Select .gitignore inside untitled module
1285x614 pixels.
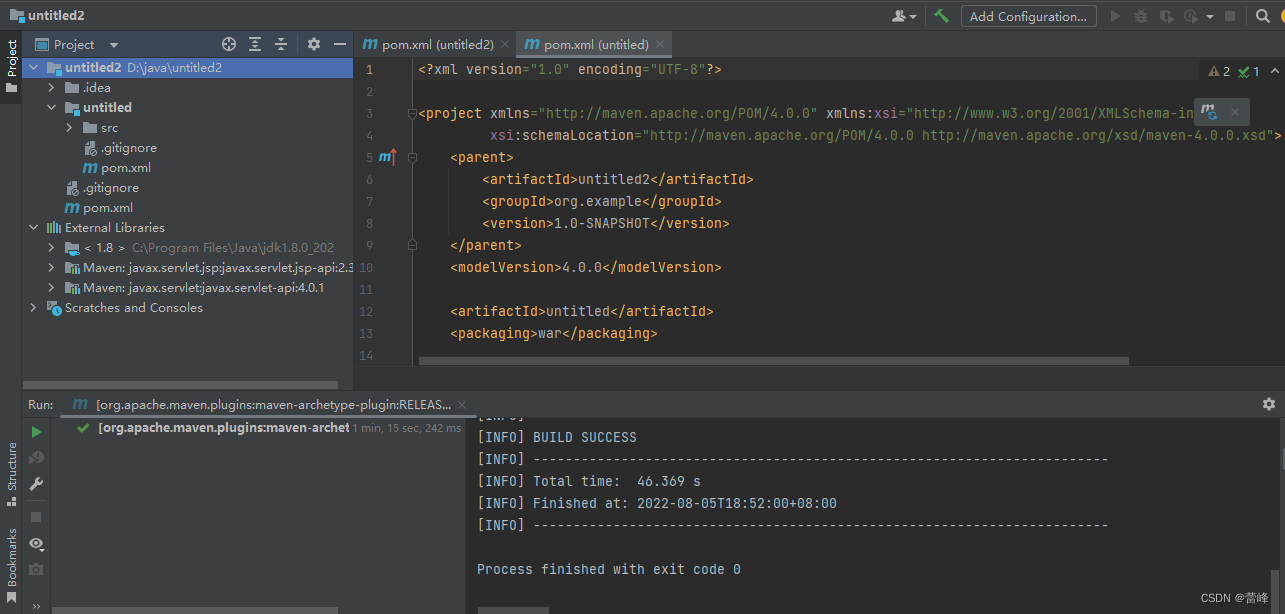121,148
